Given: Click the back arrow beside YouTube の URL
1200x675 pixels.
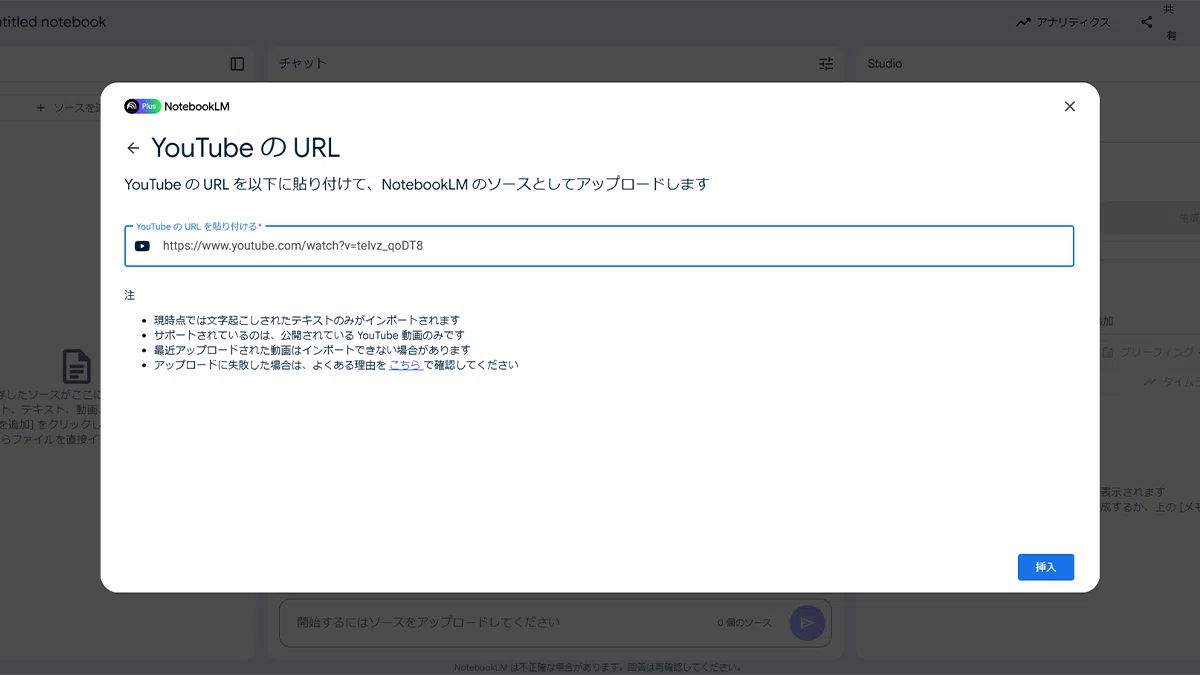Looking at the screenshot, I should [x=133, y=148].
